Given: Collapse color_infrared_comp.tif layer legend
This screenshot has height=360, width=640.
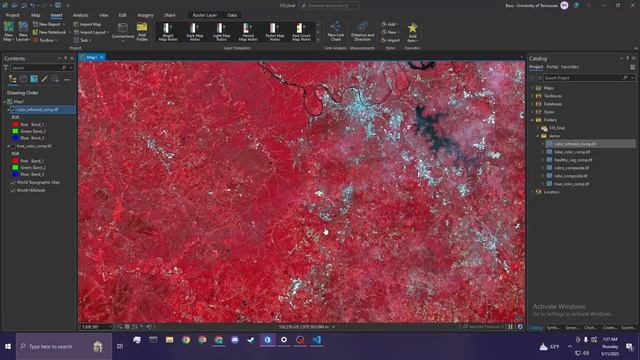Looking at the screenshot, I should (x=8, y=110).
